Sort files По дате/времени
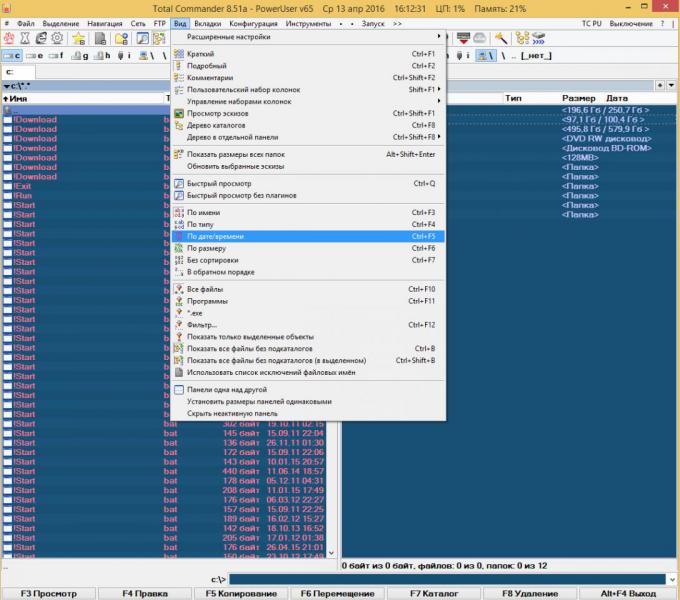The width and height of the screenshot is (680, 600). [308, 236]
